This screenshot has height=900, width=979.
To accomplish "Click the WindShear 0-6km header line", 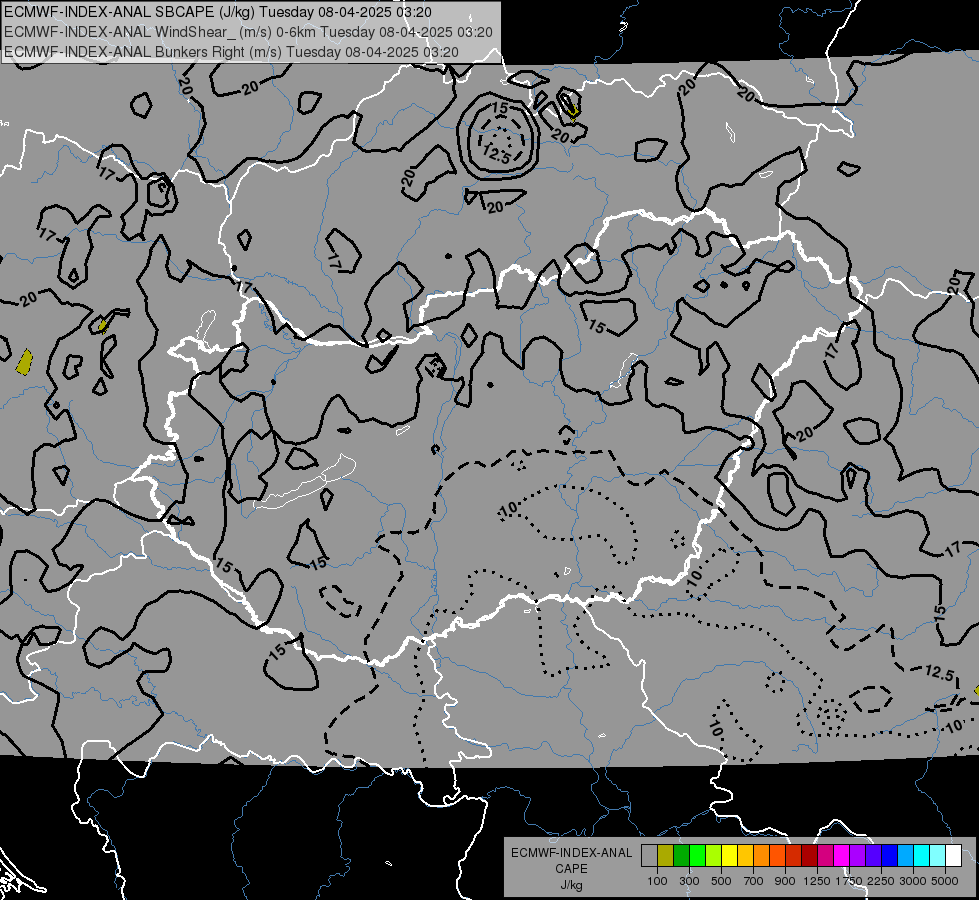I will 248,32.
